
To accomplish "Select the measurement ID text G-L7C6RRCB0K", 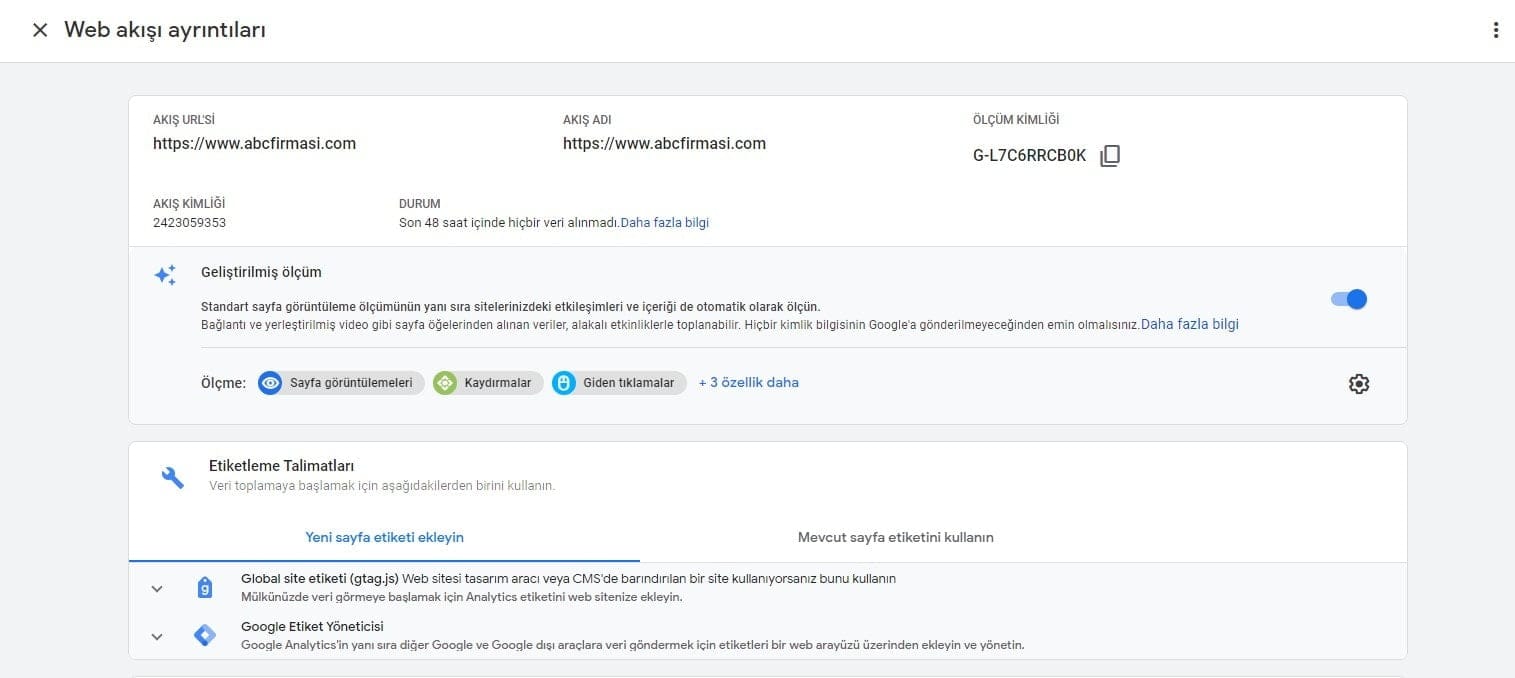I will 1029,156.
